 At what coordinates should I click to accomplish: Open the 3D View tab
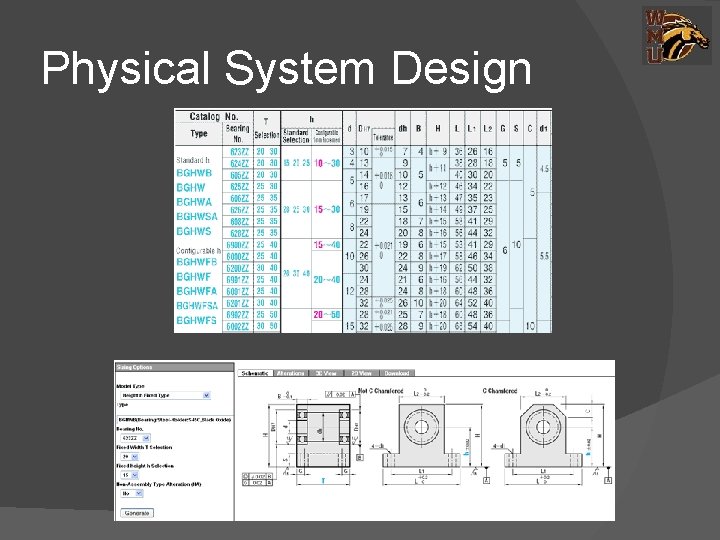click(x=326, y=373)
